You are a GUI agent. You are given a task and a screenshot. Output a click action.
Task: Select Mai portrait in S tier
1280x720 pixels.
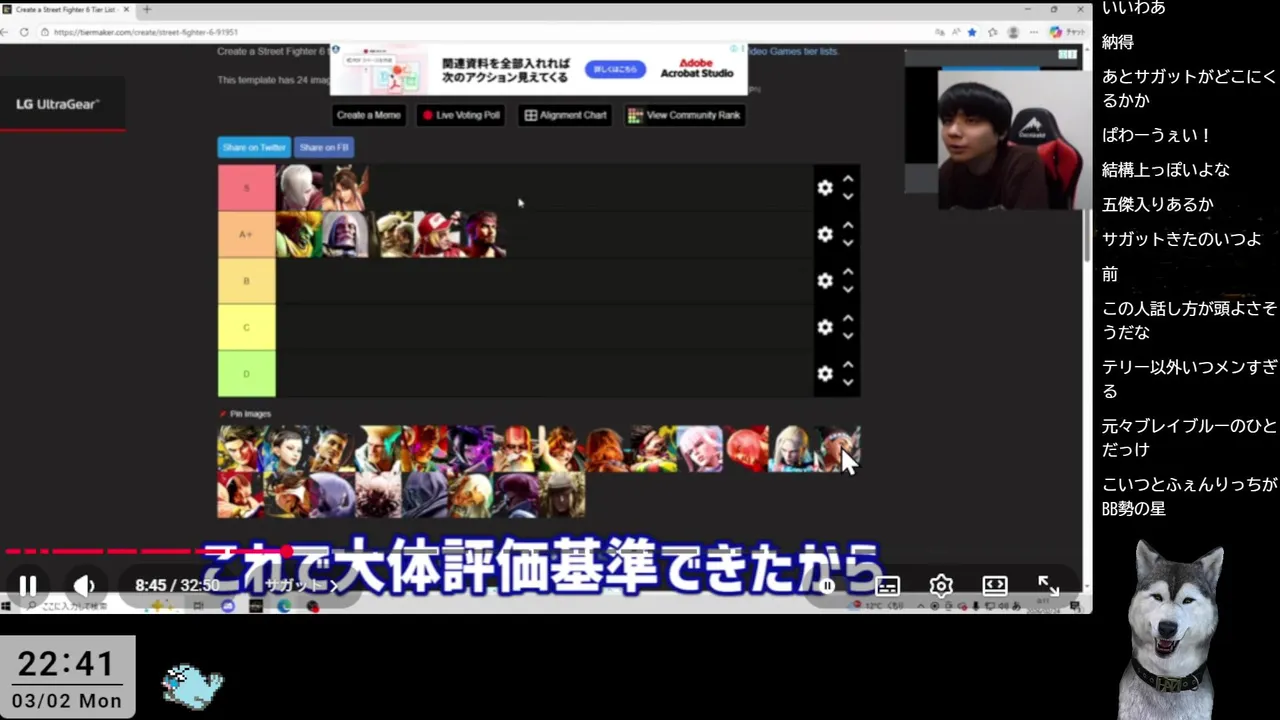[x=345, y=188]
